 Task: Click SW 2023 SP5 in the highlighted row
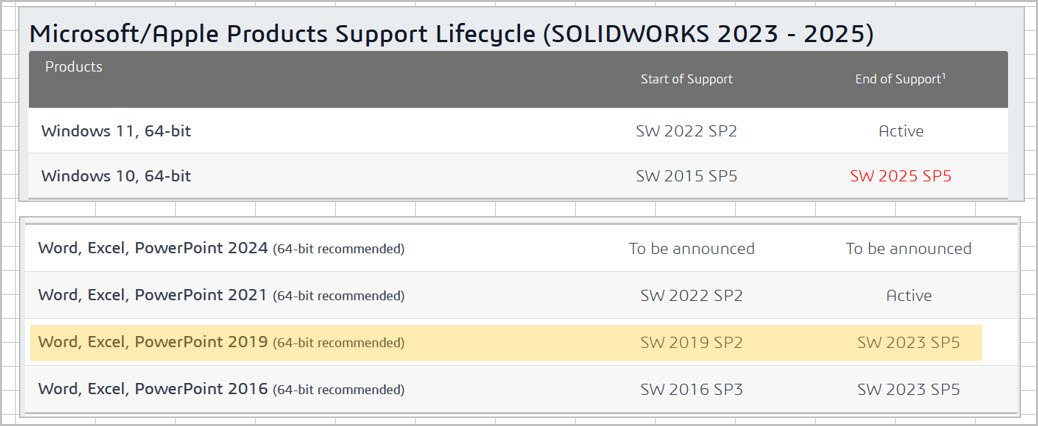(x=909, y=343)
